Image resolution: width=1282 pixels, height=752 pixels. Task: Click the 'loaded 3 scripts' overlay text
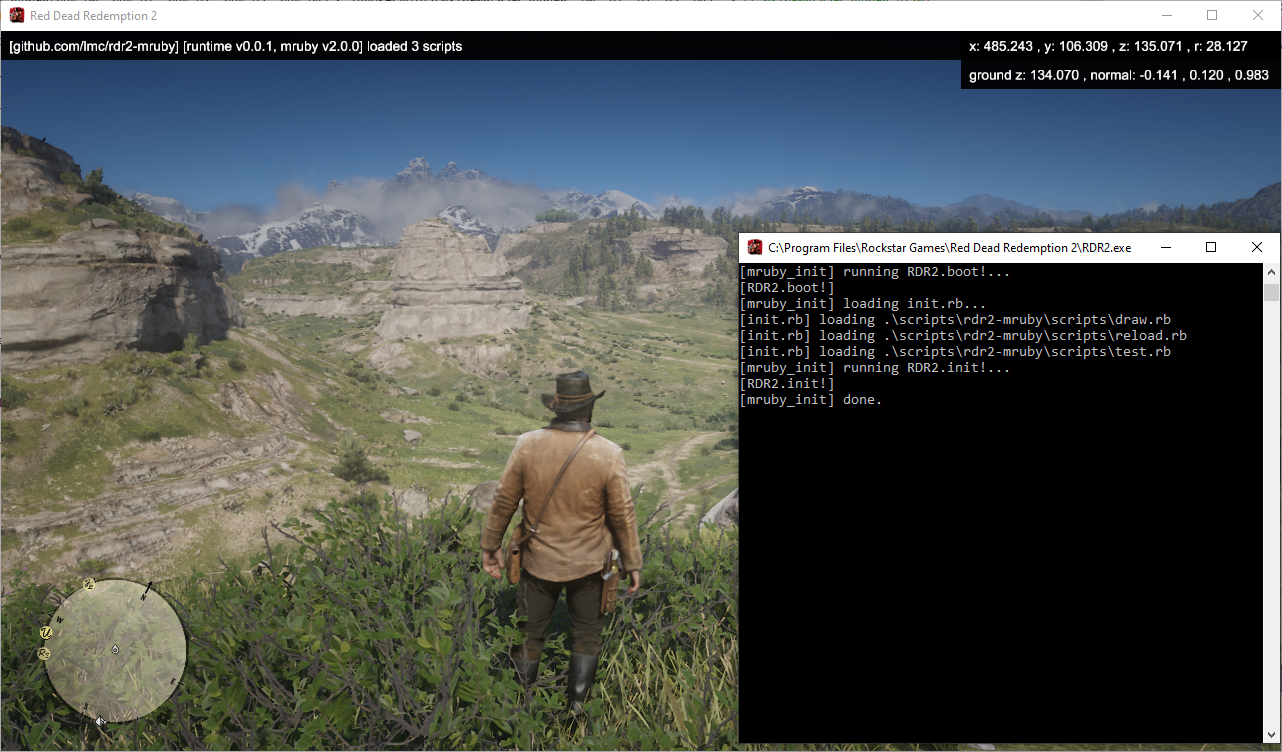tap(414, 46)
